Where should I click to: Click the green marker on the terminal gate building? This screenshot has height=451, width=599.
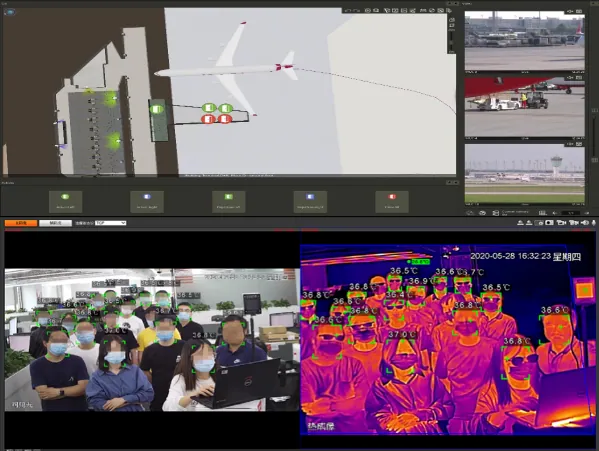[x=156, y=110]
